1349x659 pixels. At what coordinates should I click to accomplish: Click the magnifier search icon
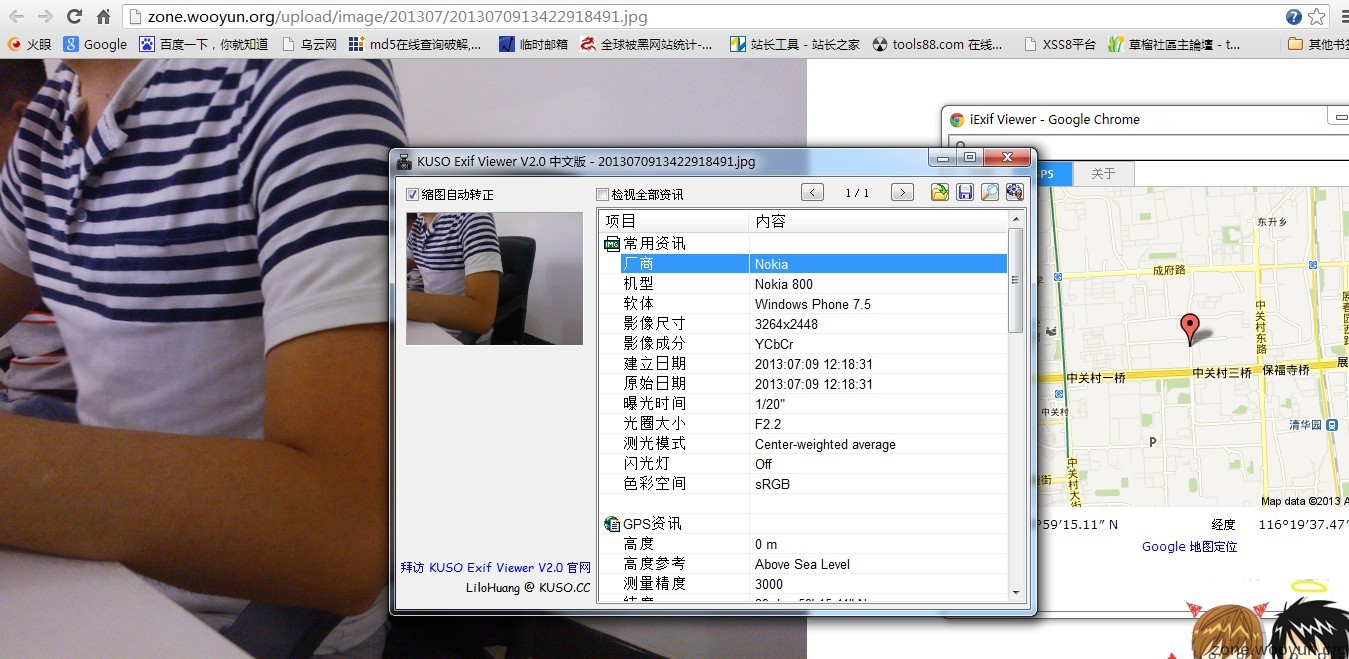point(989,193)
